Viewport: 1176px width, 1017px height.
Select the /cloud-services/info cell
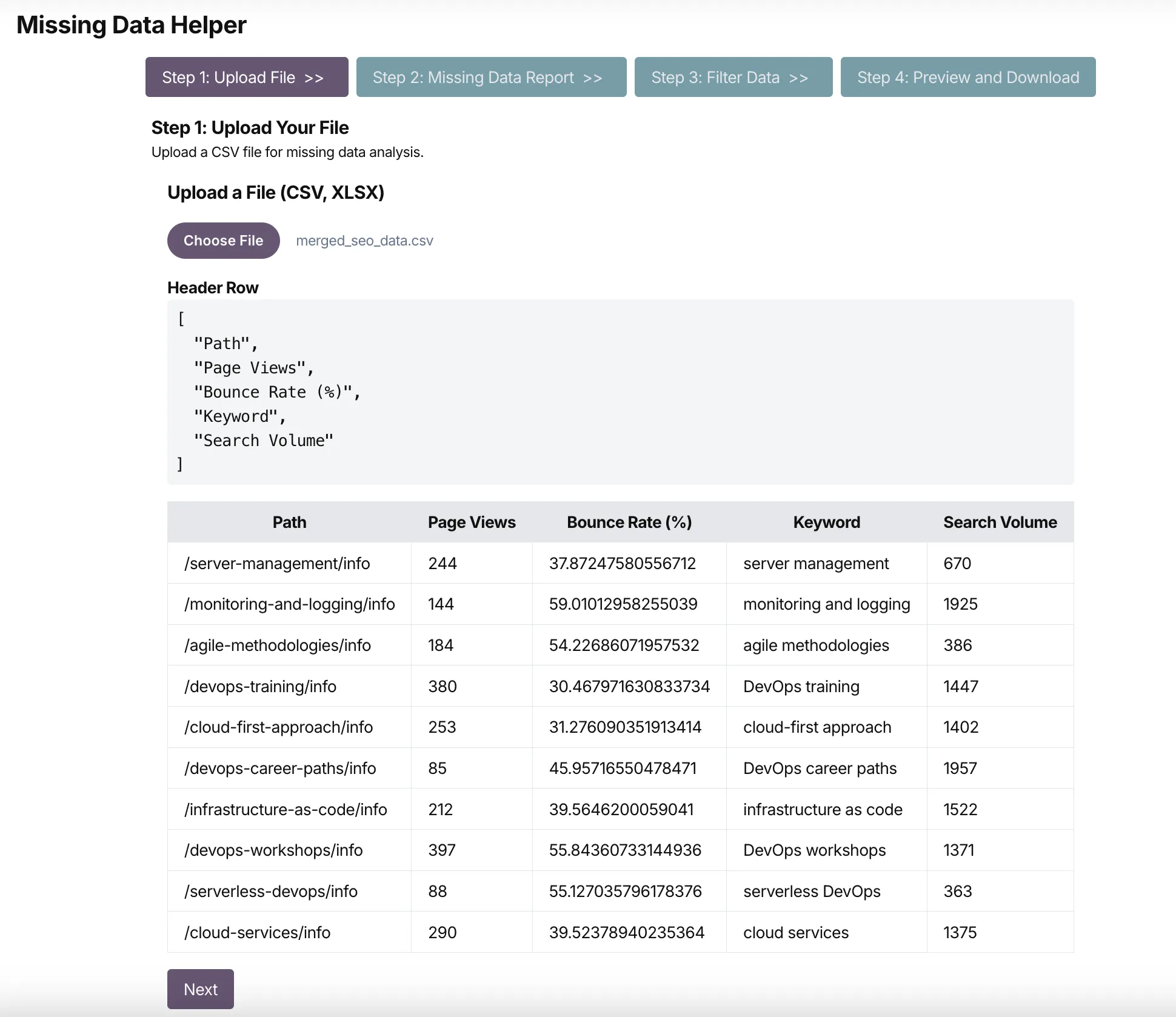click(x=289, y=932)
